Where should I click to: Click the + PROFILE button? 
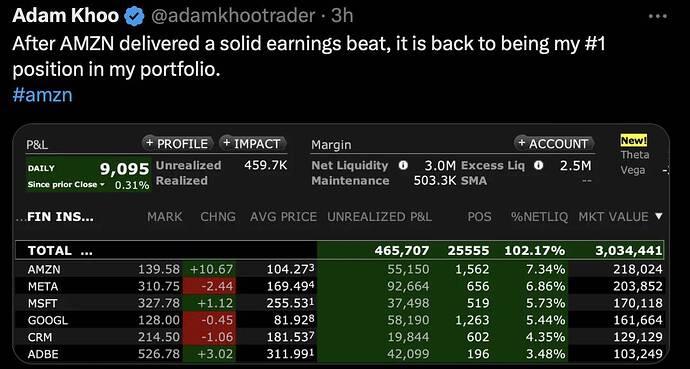tap(177, 143)
